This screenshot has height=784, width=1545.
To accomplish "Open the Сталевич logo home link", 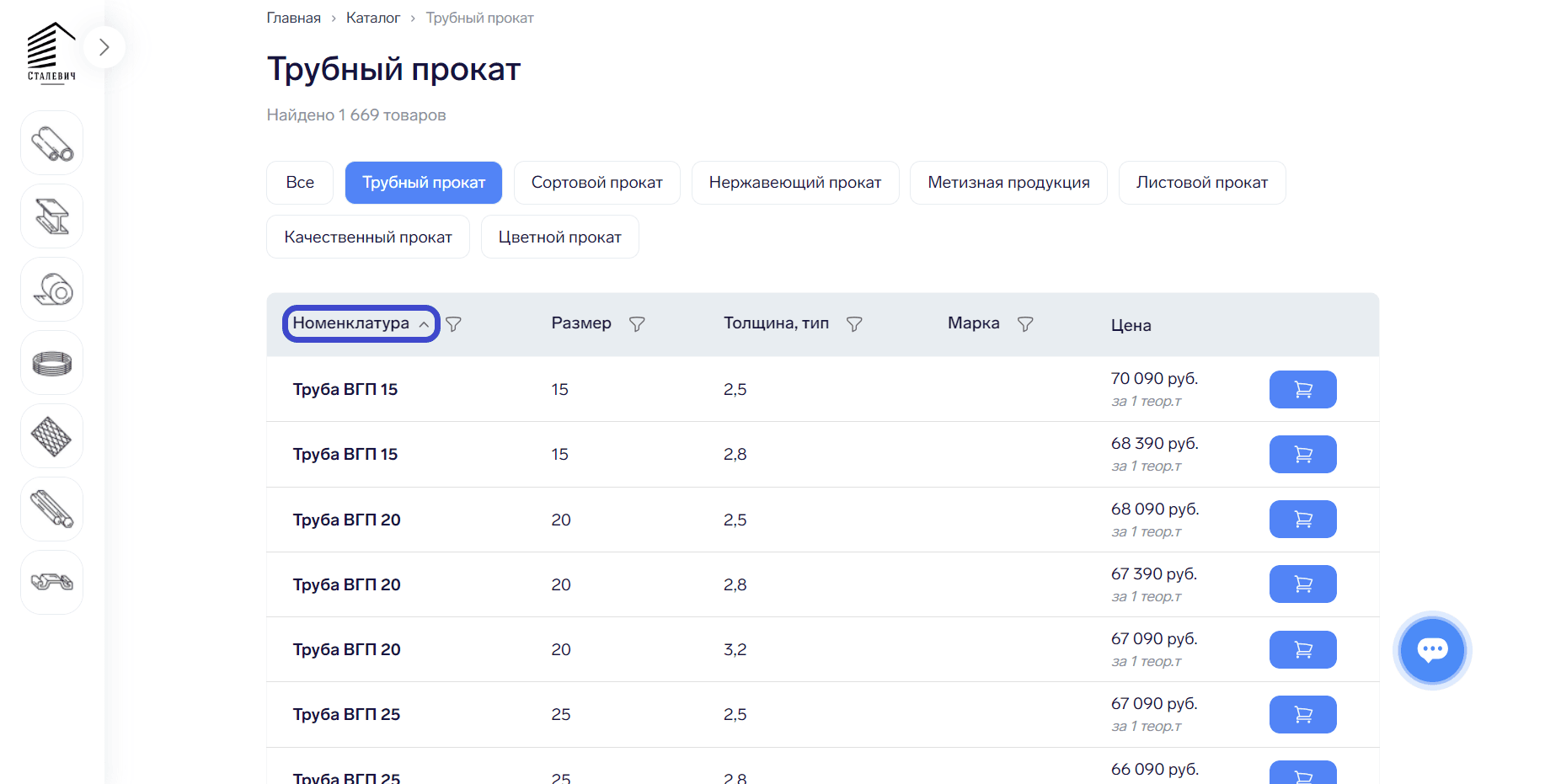I will click(51, 53).
